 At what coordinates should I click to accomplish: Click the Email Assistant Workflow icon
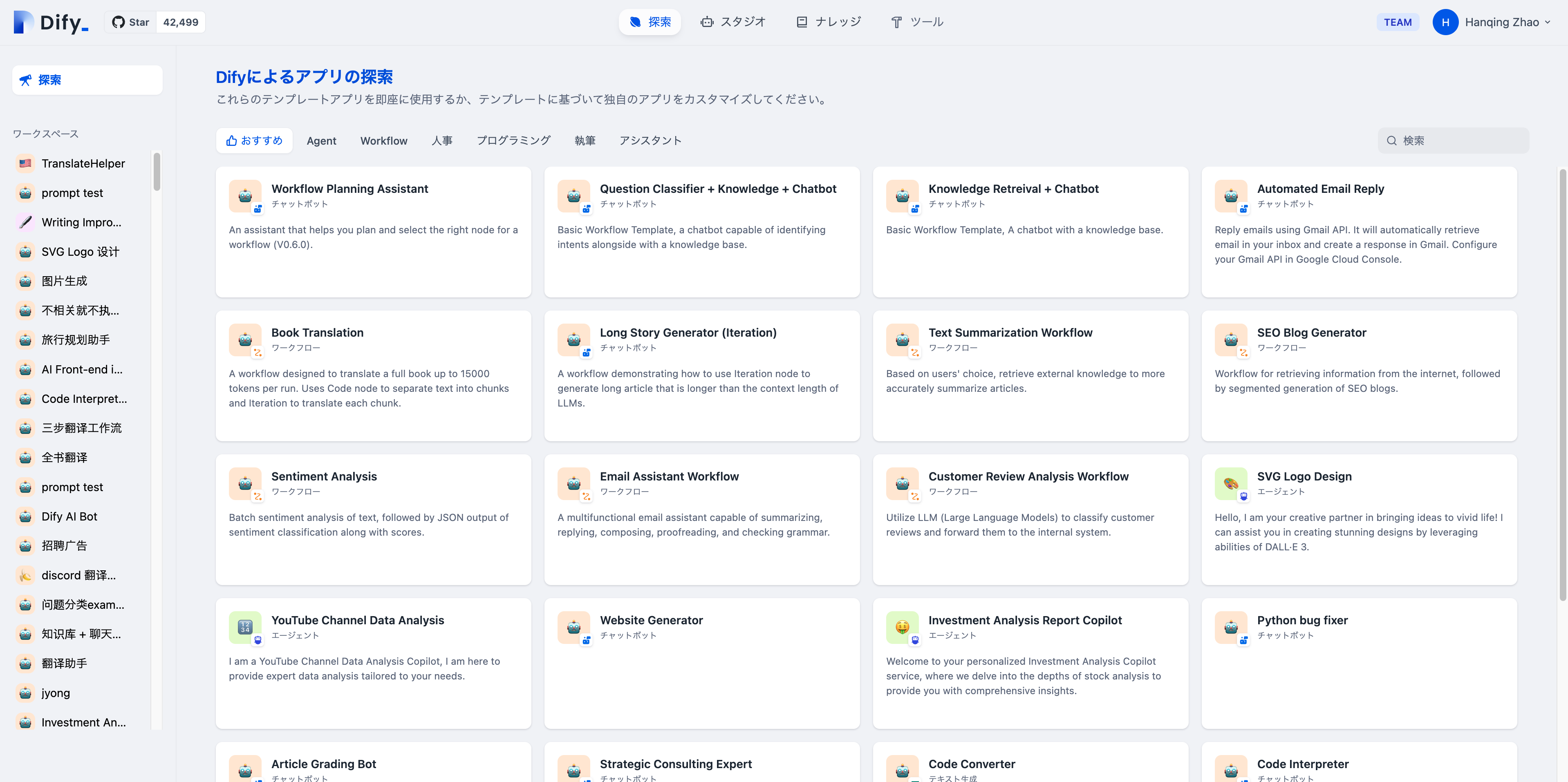click(x=573, y=483)
